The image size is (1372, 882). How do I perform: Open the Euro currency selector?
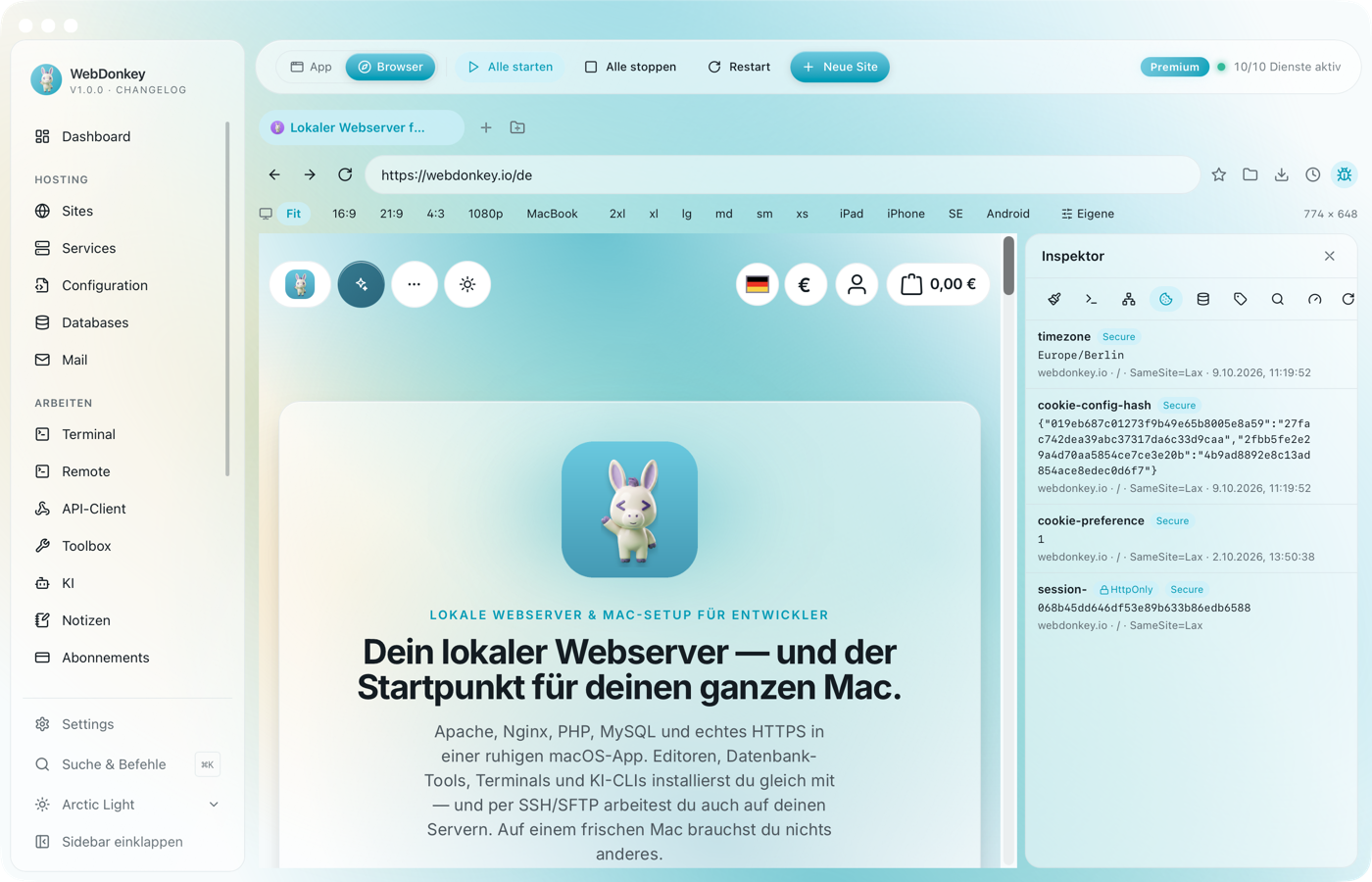(x=806, y=284)
